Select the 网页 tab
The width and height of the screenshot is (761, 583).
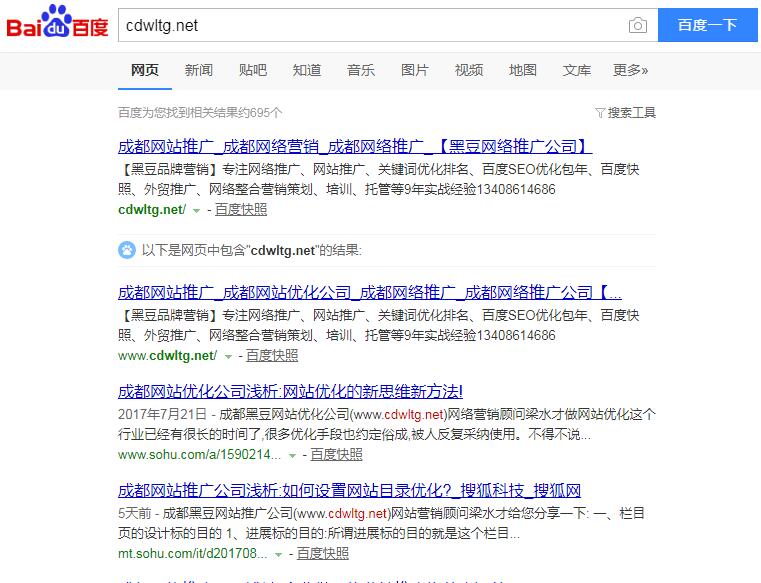pyautogui.click(x=145, y=70)
